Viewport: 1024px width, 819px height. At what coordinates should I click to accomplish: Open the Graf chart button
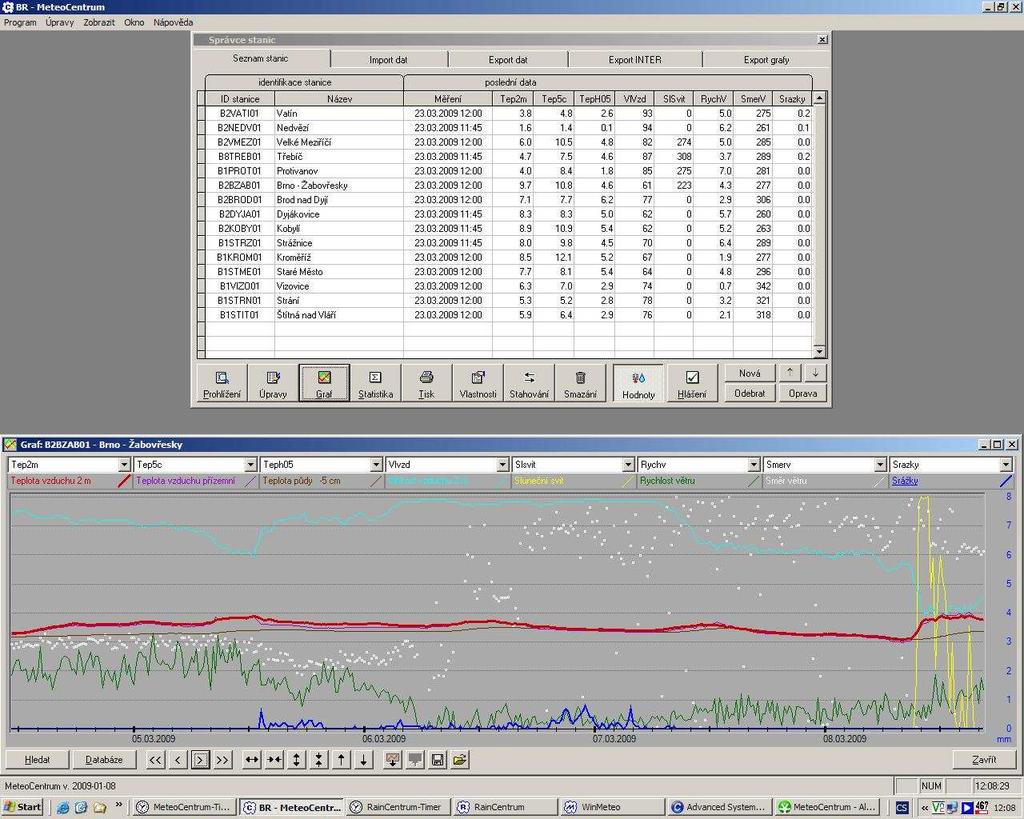coord(324,383)
